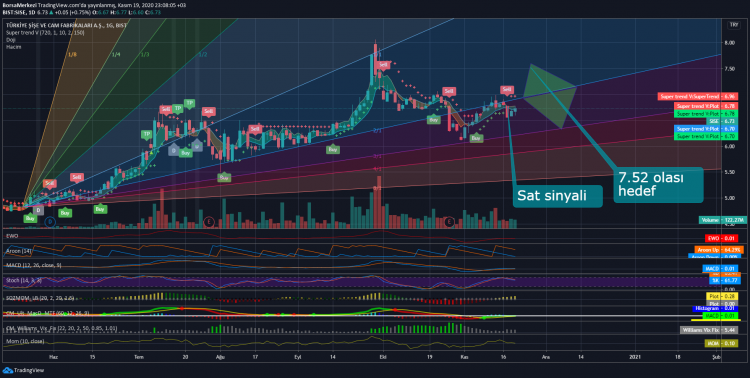Click the BorsaMerkezi author name
750x378 pixels.
[19, 5]
